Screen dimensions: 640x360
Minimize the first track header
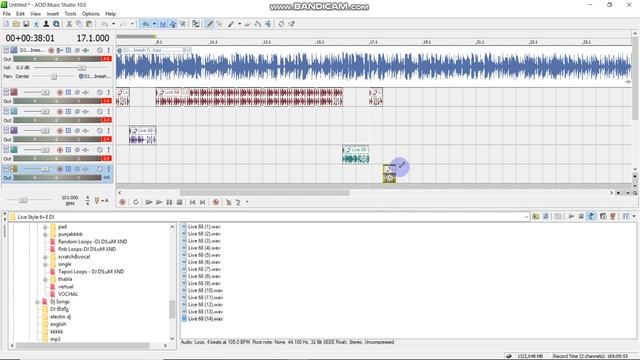(x=6, y=50)
